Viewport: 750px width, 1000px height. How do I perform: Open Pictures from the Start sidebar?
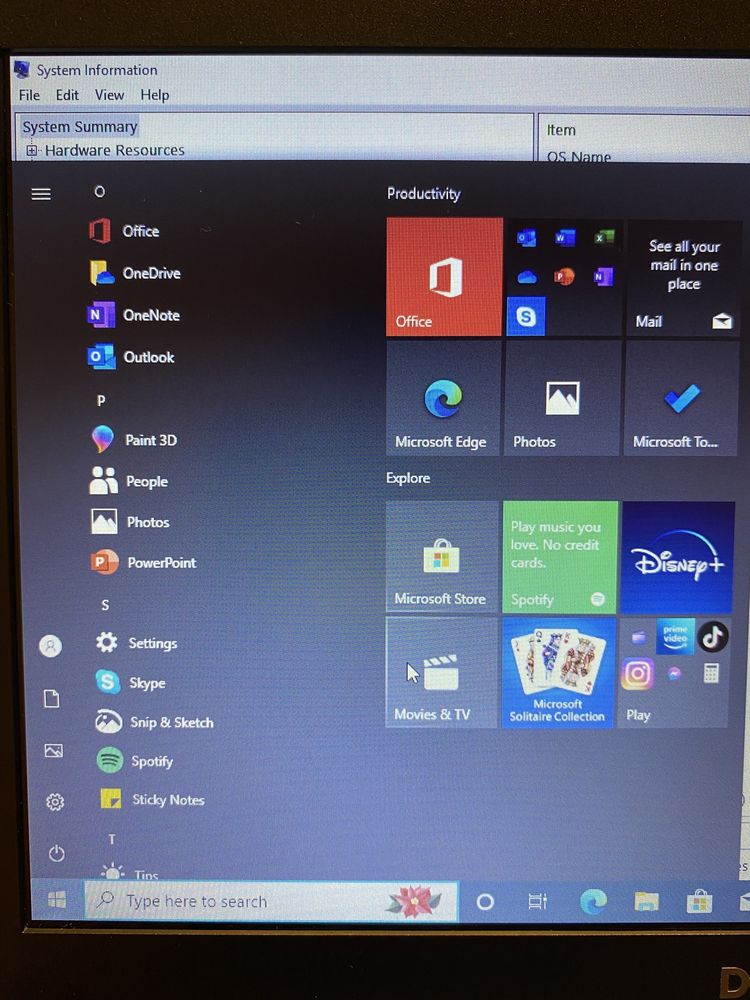coord(54,750)
